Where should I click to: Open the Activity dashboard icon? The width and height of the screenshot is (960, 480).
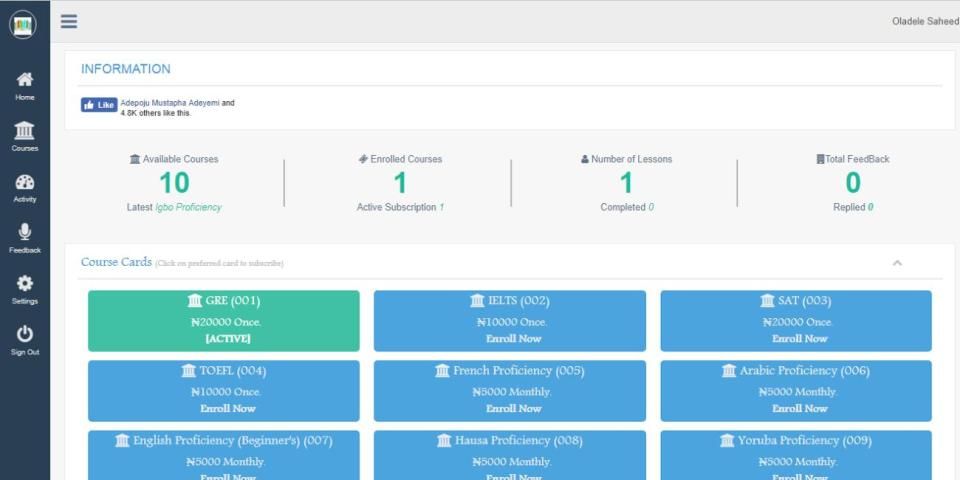pos(25,183)
